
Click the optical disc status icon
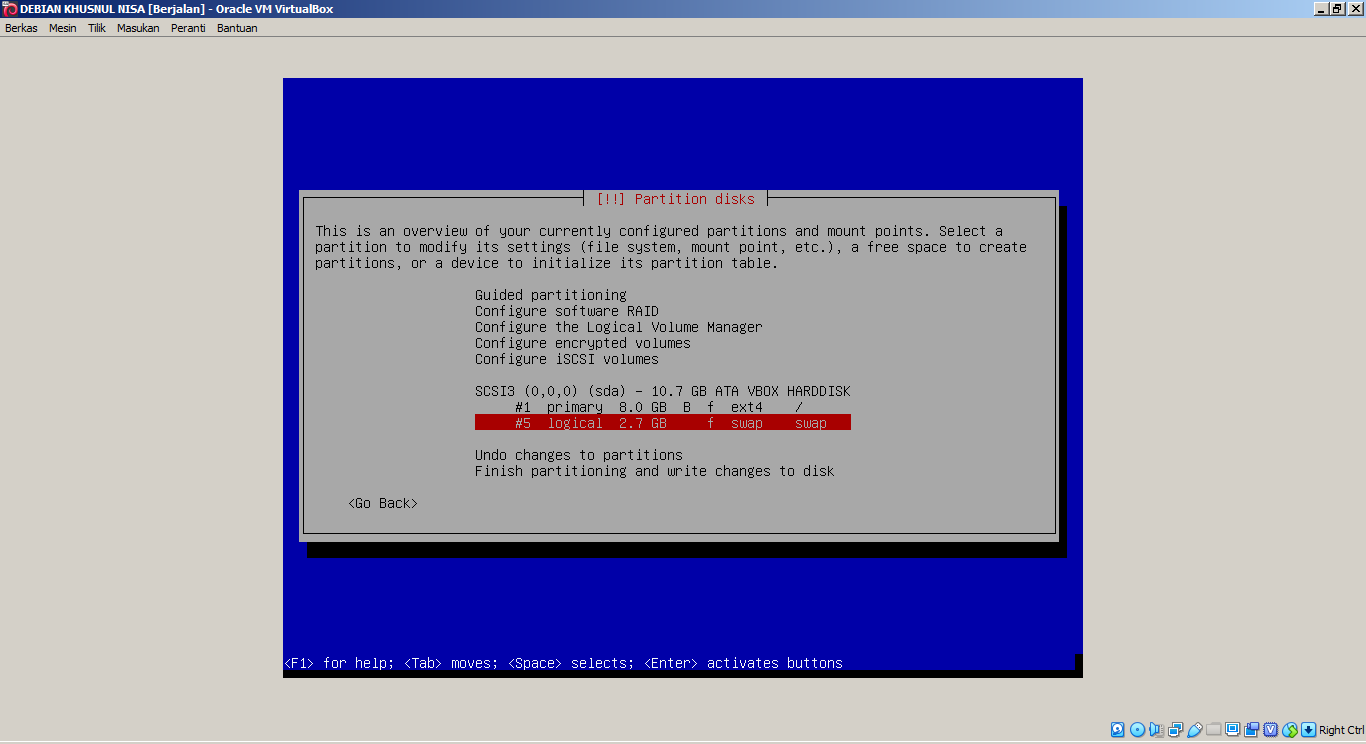tap(1137, 730)
